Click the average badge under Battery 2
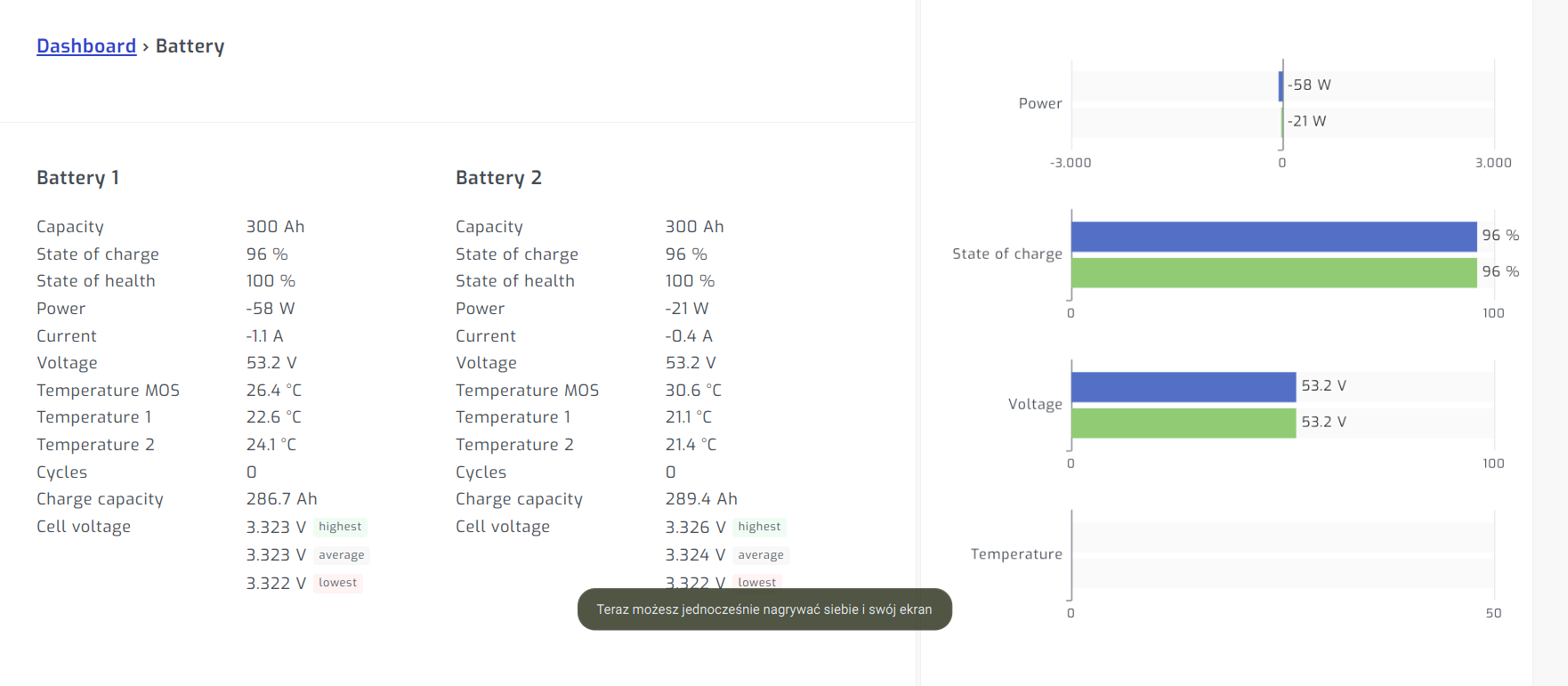This screenshot has height=686, width=1568. point(761,554)
